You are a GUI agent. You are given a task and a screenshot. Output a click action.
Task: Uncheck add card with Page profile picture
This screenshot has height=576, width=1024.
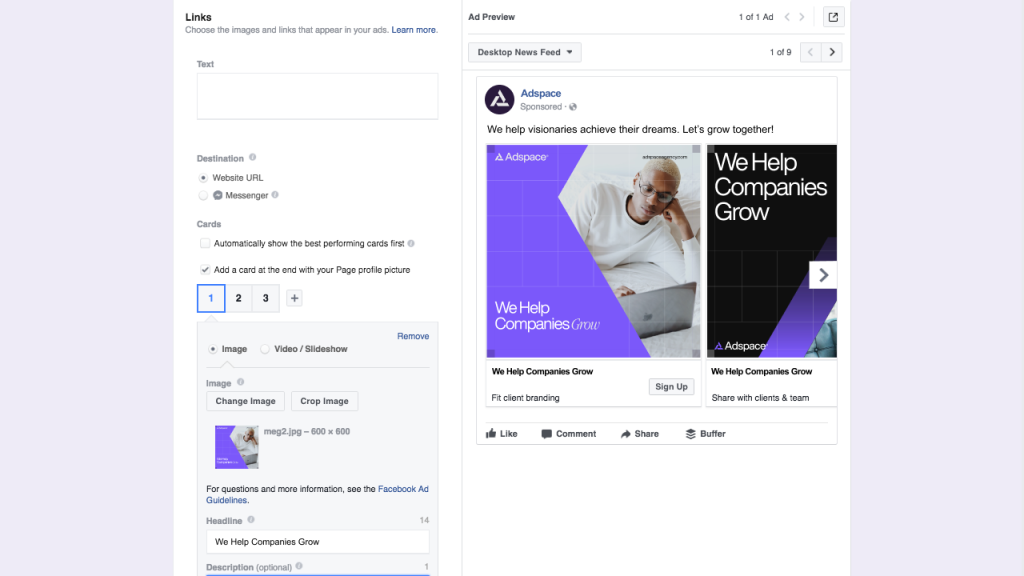(x=205, y=270)
